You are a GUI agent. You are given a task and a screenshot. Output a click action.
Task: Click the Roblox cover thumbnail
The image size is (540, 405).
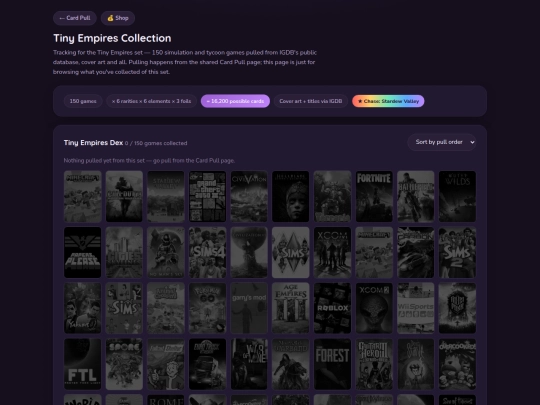pos(332,308)
